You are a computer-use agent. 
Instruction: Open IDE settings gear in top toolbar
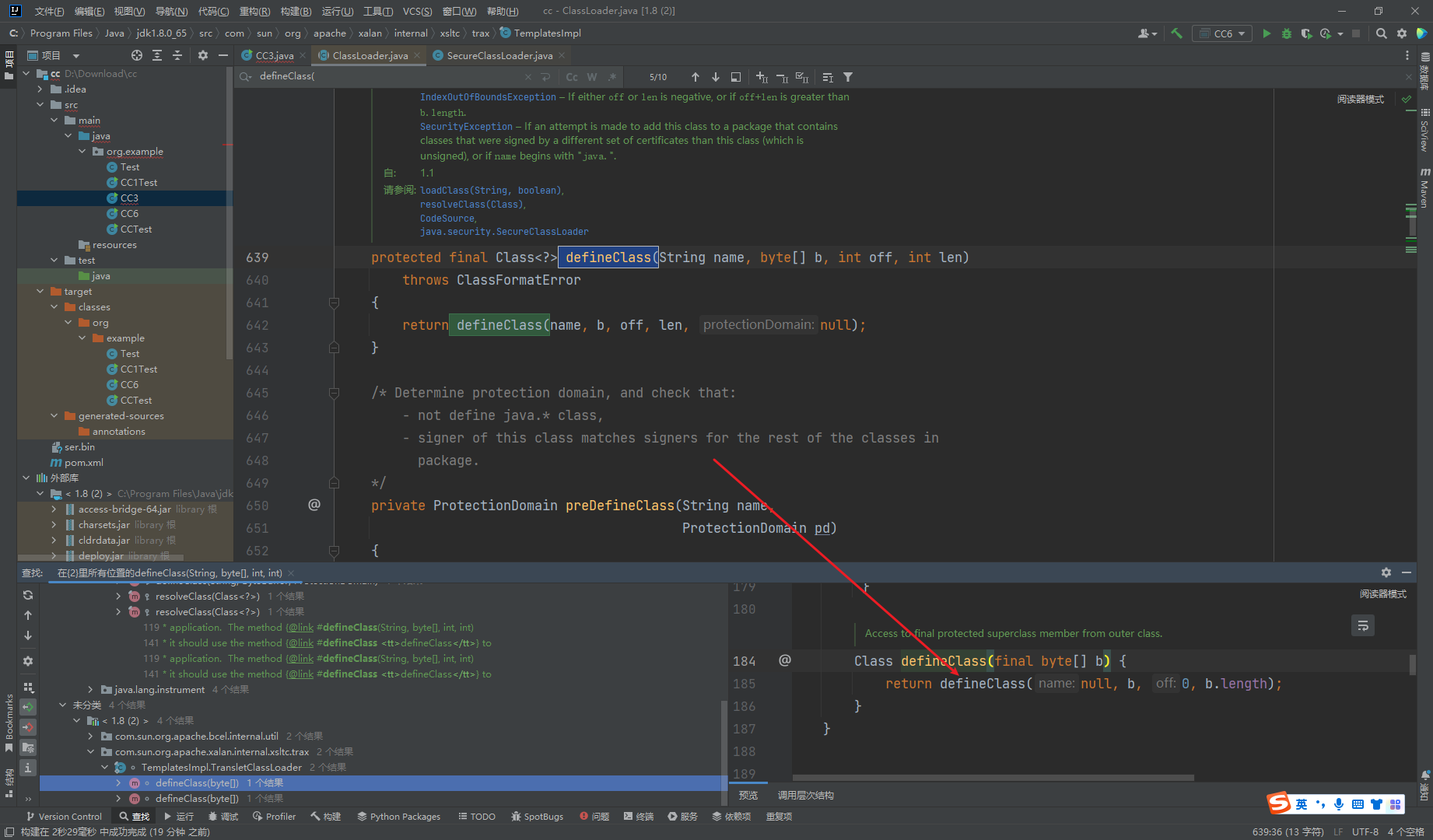coord(1402,33)
